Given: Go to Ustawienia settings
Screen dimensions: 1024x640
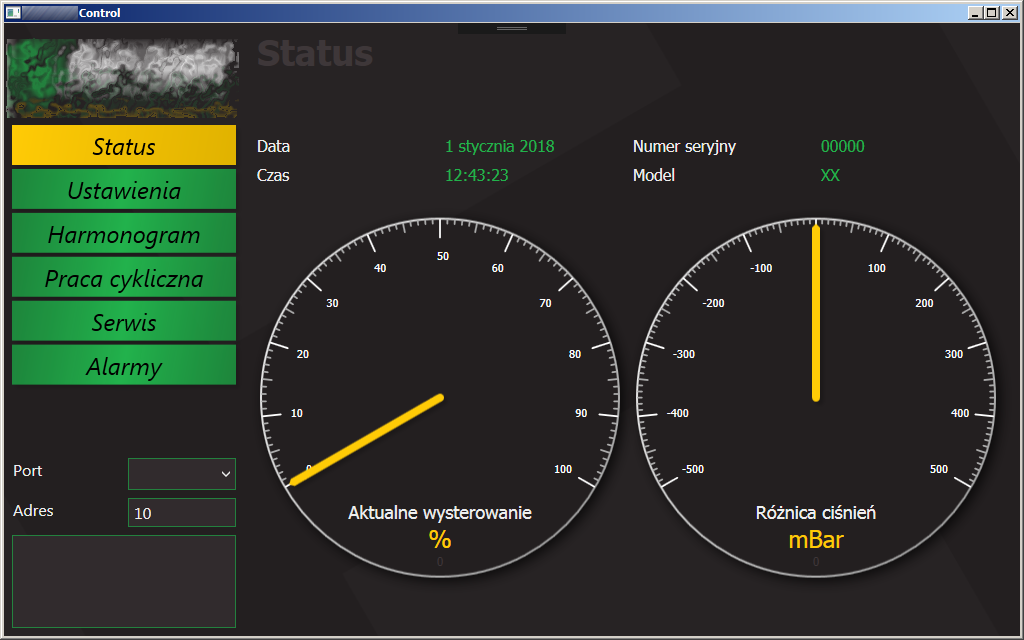Looking at the screenshot, I should [124, 189].
